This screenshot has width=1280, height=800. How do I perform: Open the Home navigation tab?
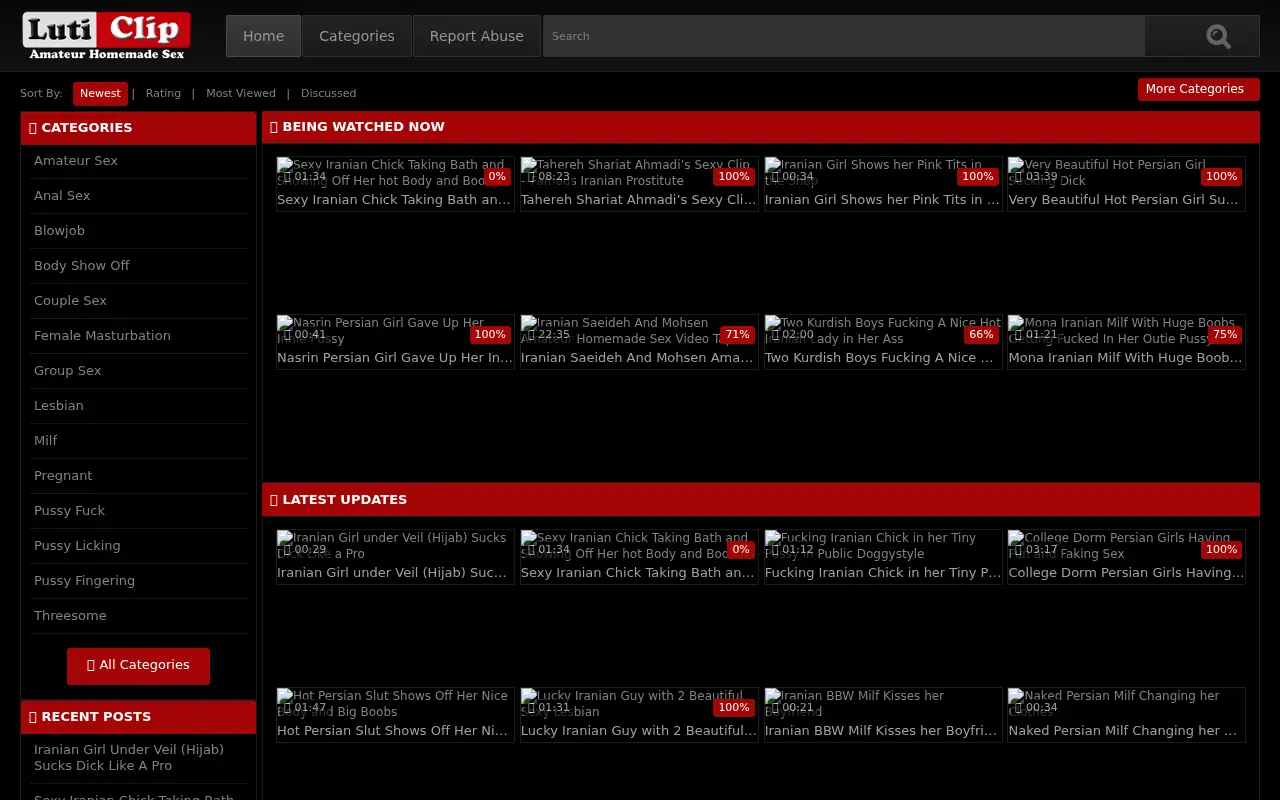tap(263, 36)
